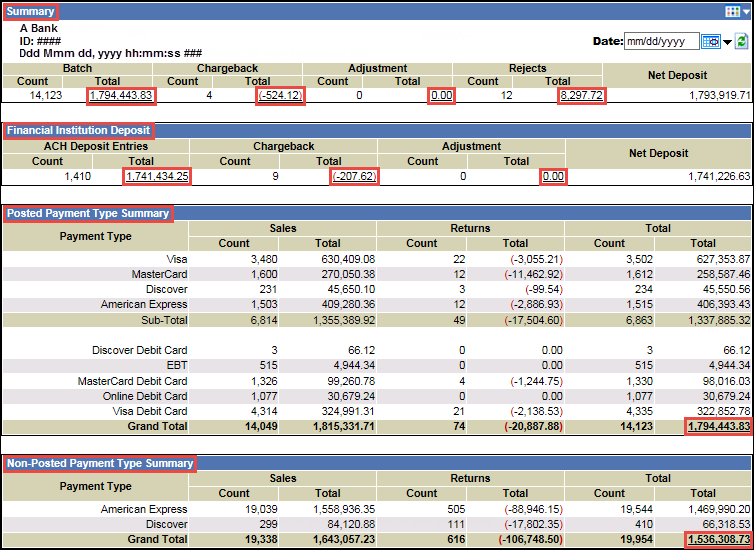Click Non-Posted Grand Total sales 1,643,057.23
The width and height of the screenshot is (754, 550).
click(344, 539)
